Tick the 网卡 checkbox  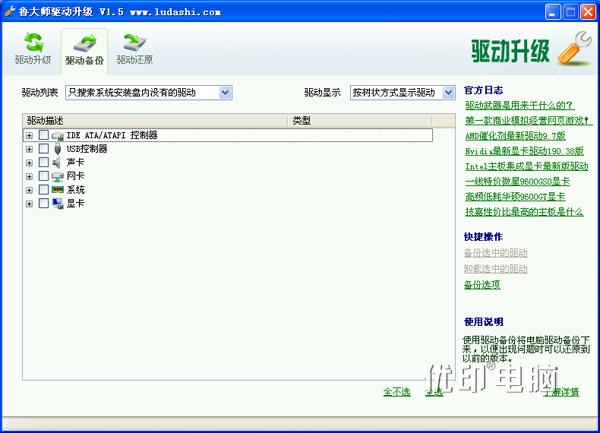(44, 176)
